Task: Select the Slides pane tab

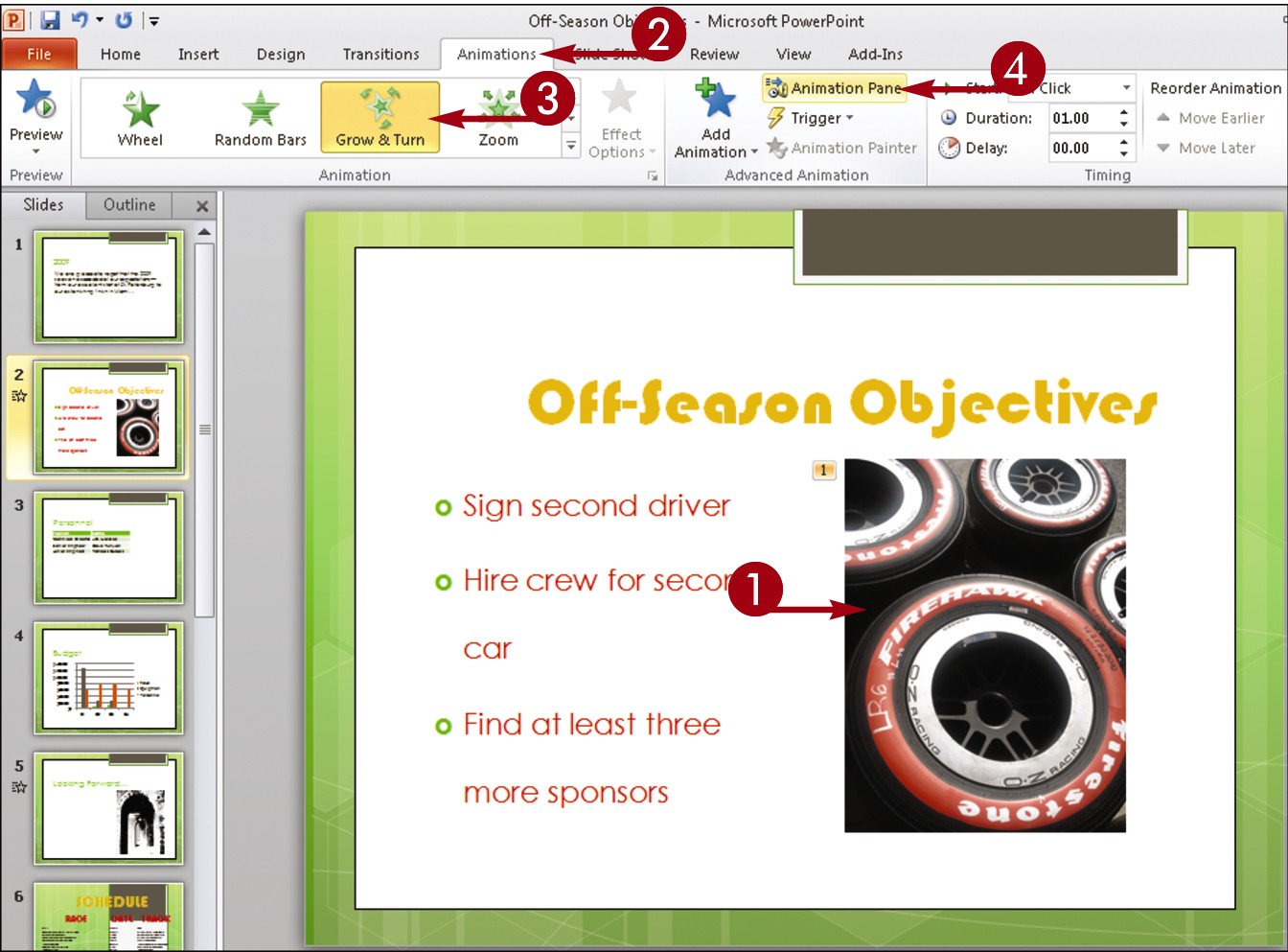Action: [43, 205]
